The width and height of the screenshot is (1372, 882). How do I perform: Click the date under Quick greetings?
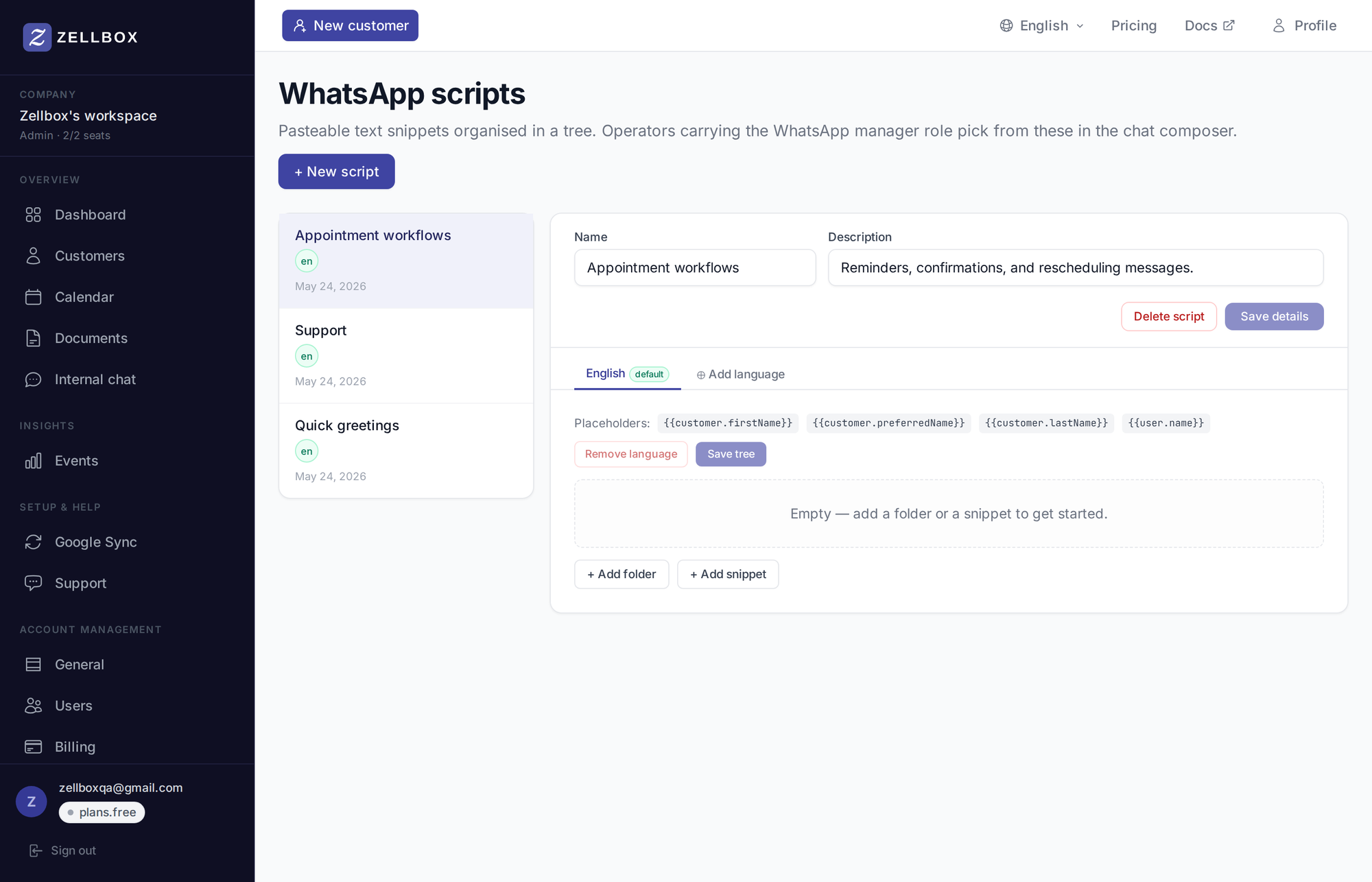click(331, 477)
